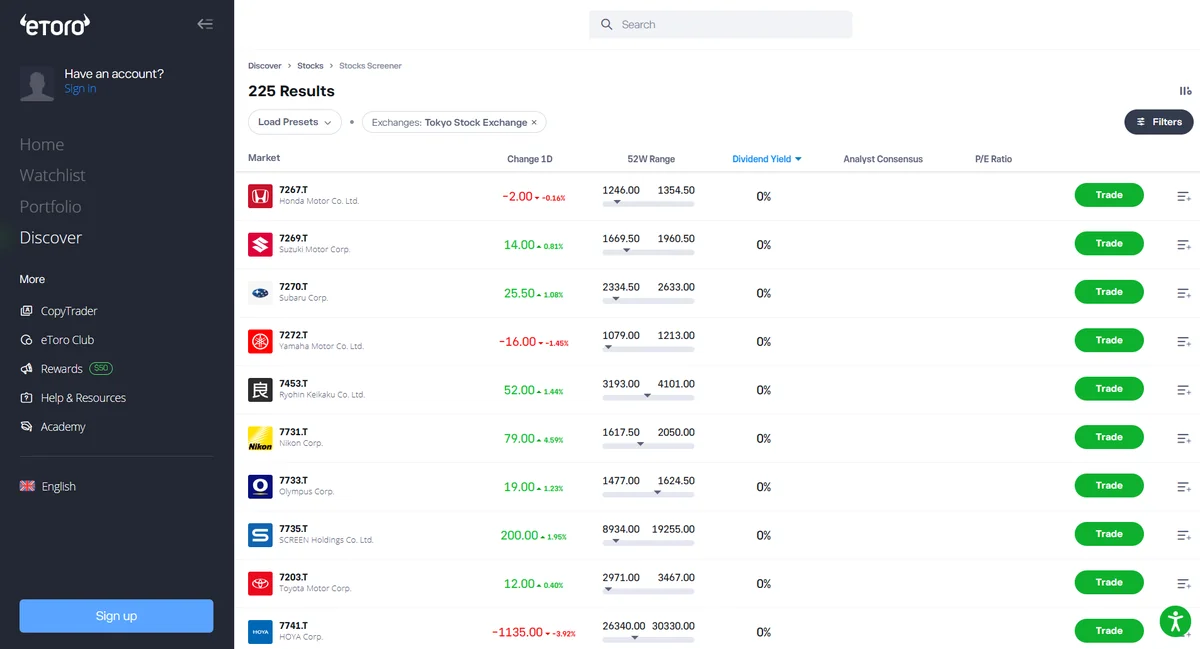Click the Search input field

pos(720,24)
